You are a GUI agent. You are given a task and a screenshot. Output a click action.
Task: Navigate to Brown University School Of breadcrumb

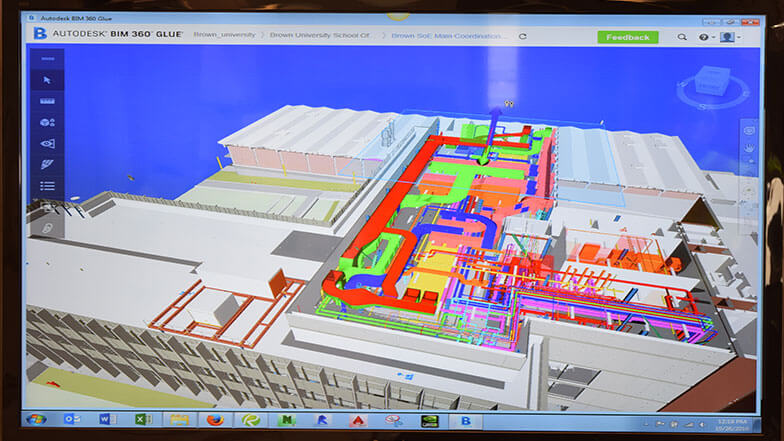point(324,36)
